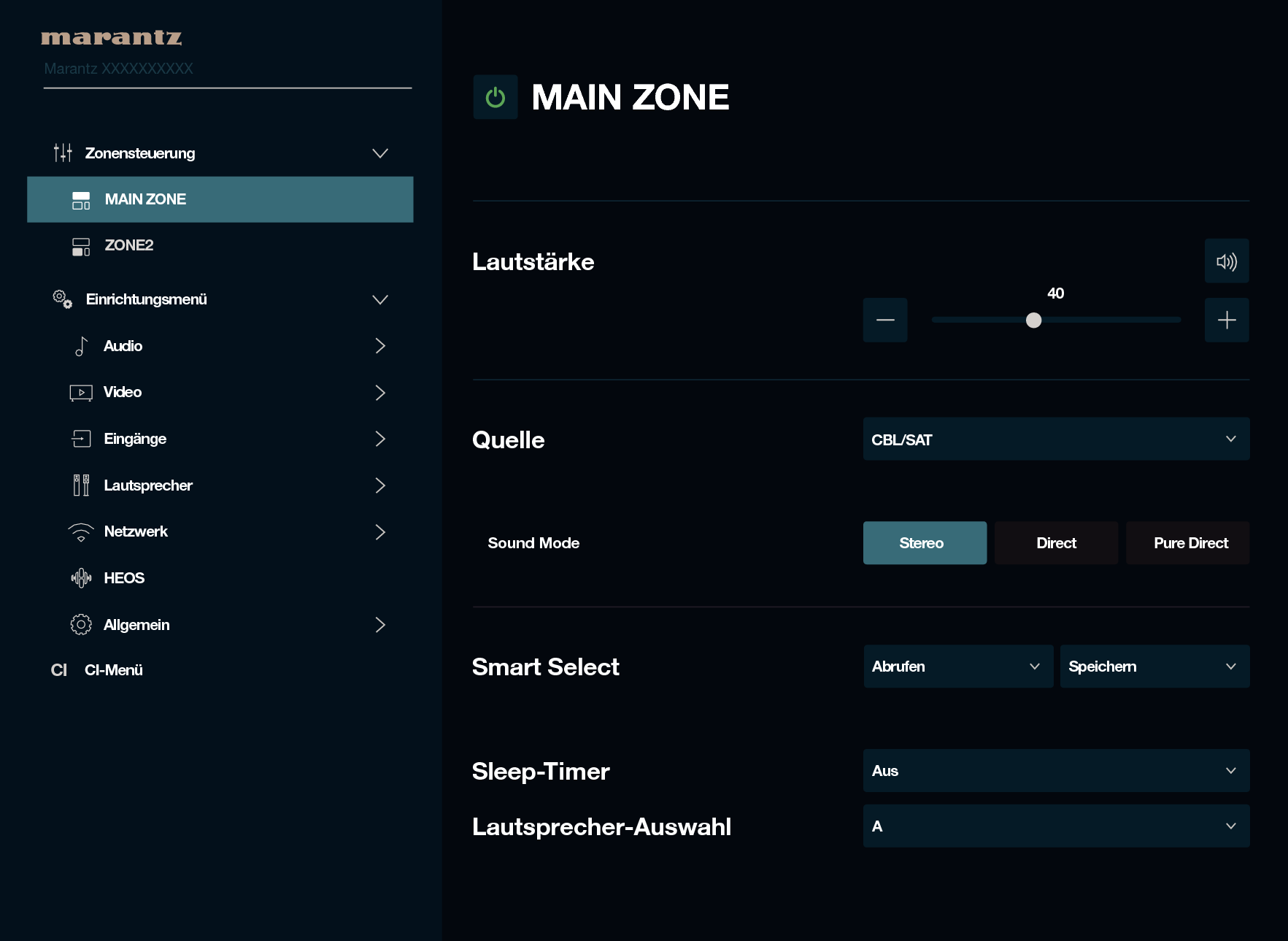The image size is (1288, 941).
Task: Collapse the Zonensteuerung section
Action: tap(379, 153)
